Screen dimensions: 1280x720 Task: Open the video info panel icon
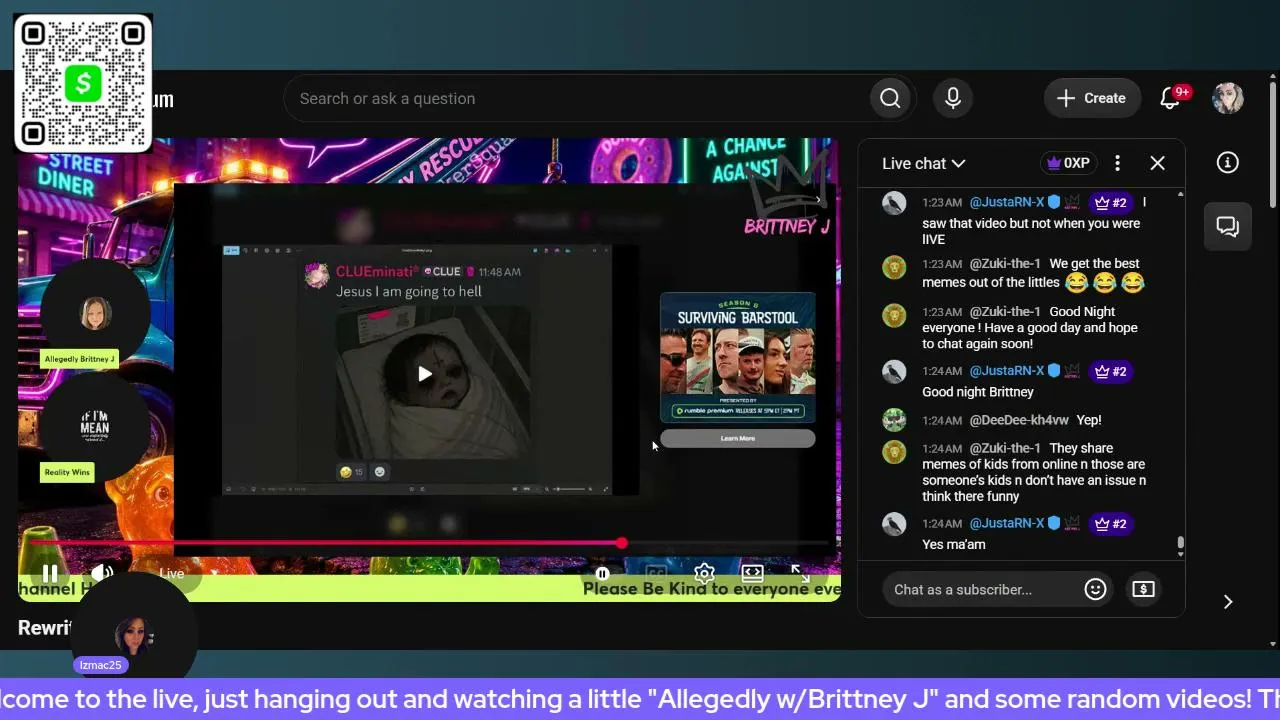1228,163
